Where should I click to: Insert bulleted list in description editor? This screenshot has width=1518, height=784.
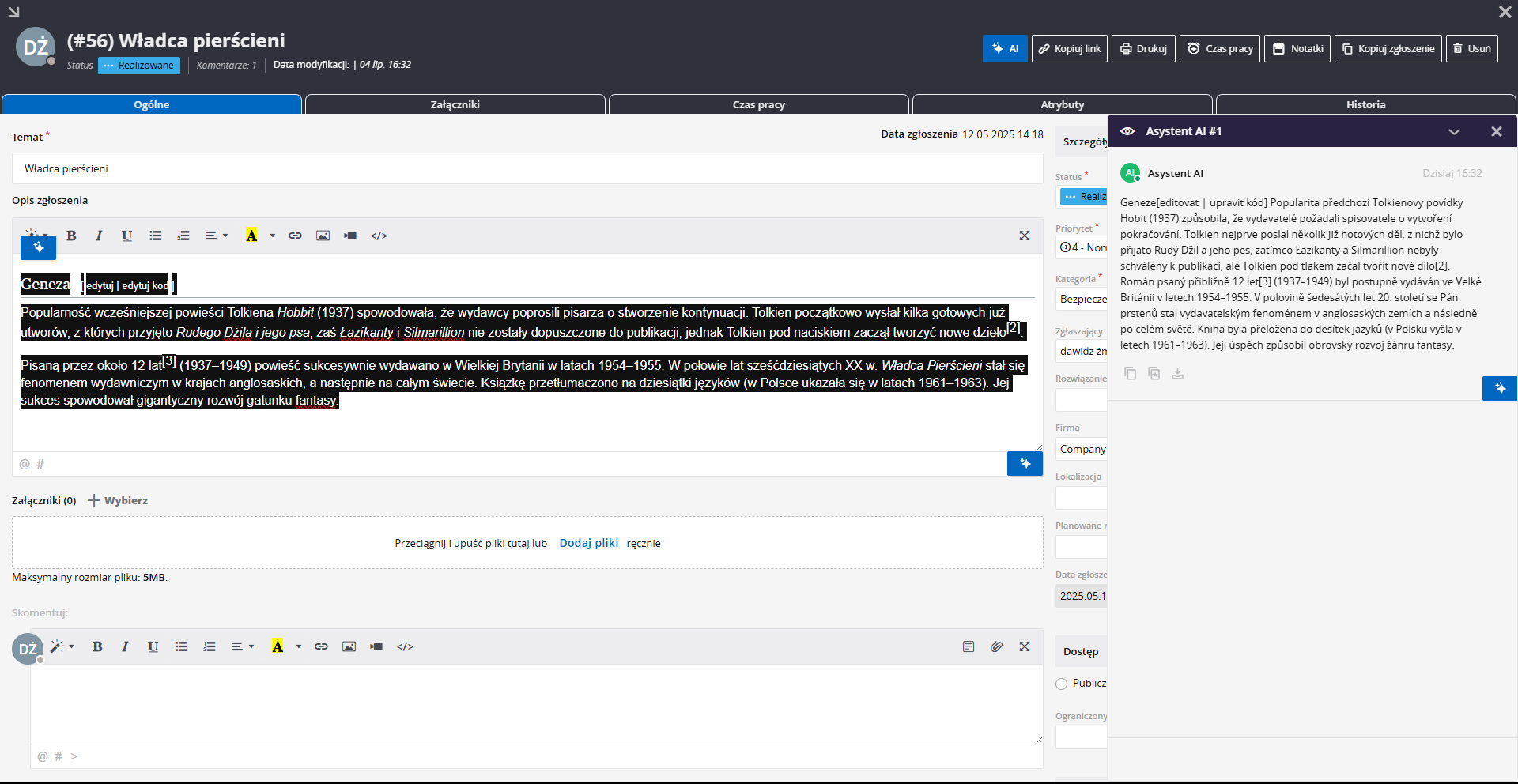coord(156,236)
